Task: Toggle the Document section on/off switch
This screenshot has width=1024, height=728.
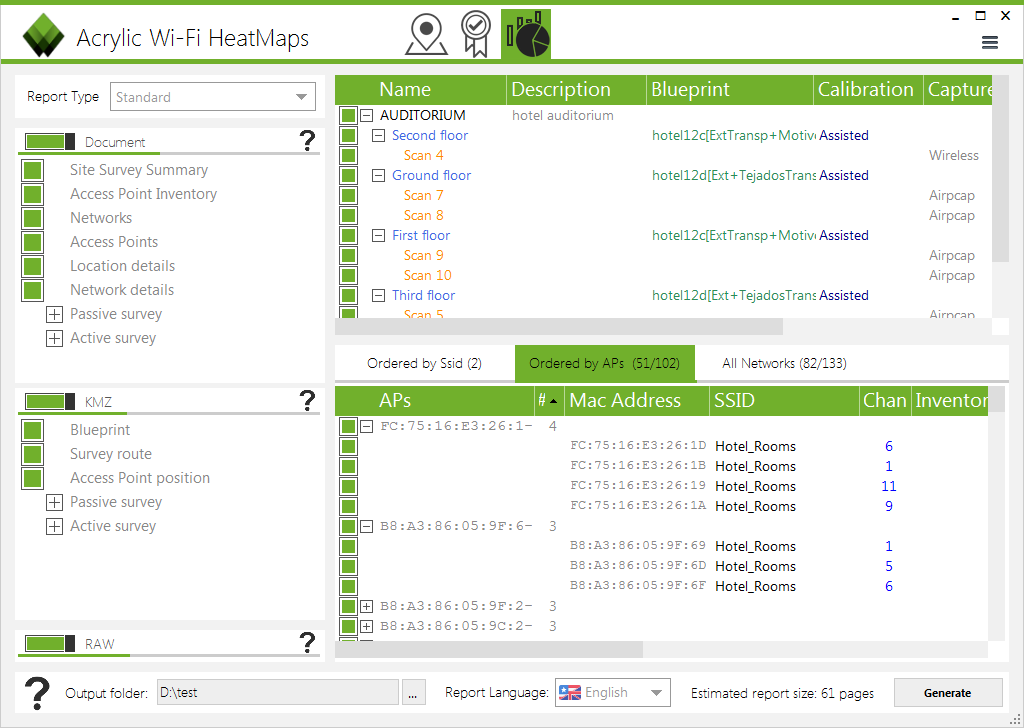Action: click(x=50, y=142)
